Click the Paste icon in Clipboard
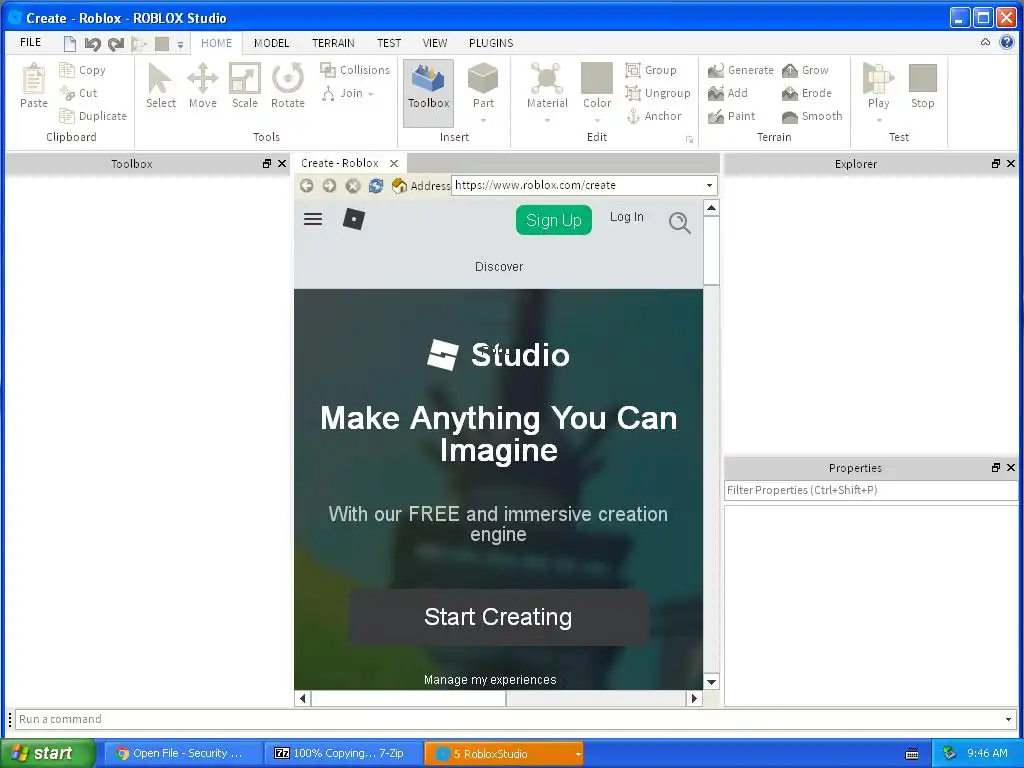The height and width of the screenshot is (768, 1024). tap(33, 79)
